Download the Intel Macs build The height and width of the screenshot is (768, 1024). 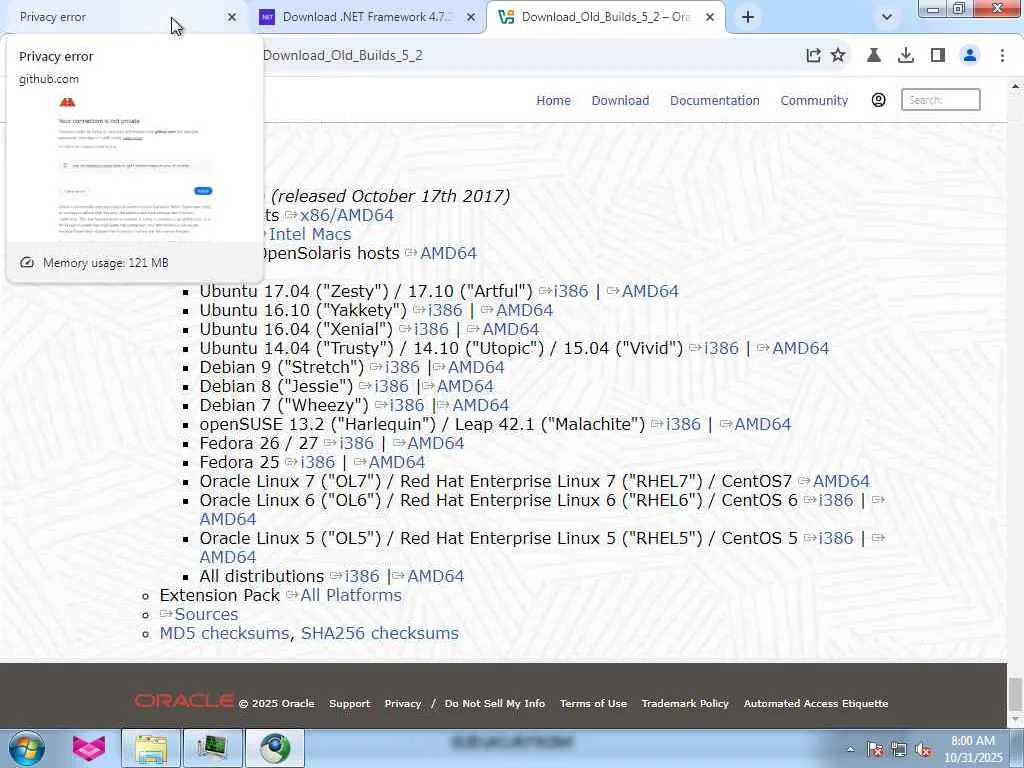click(x=310, y=234)
